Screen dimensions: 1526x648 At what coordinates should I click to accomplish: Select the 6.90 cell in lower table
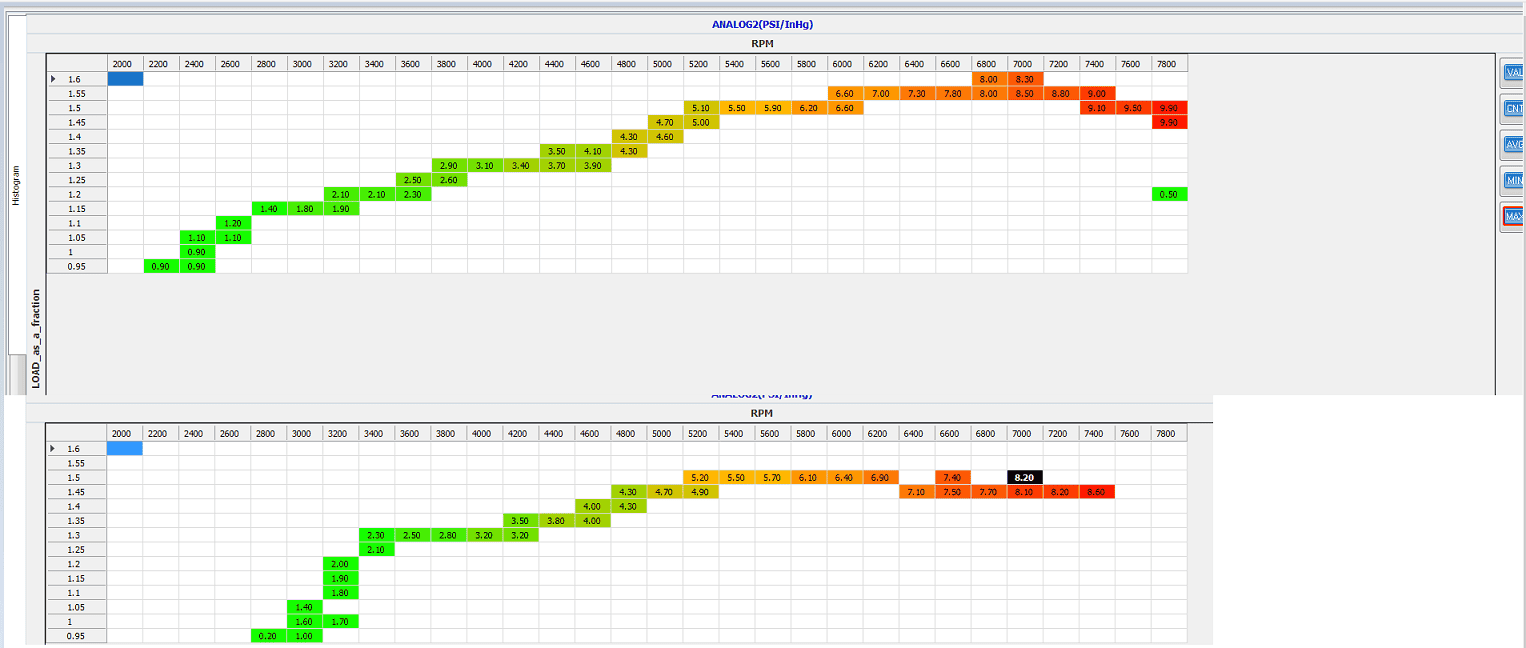[x=881, y=478]
